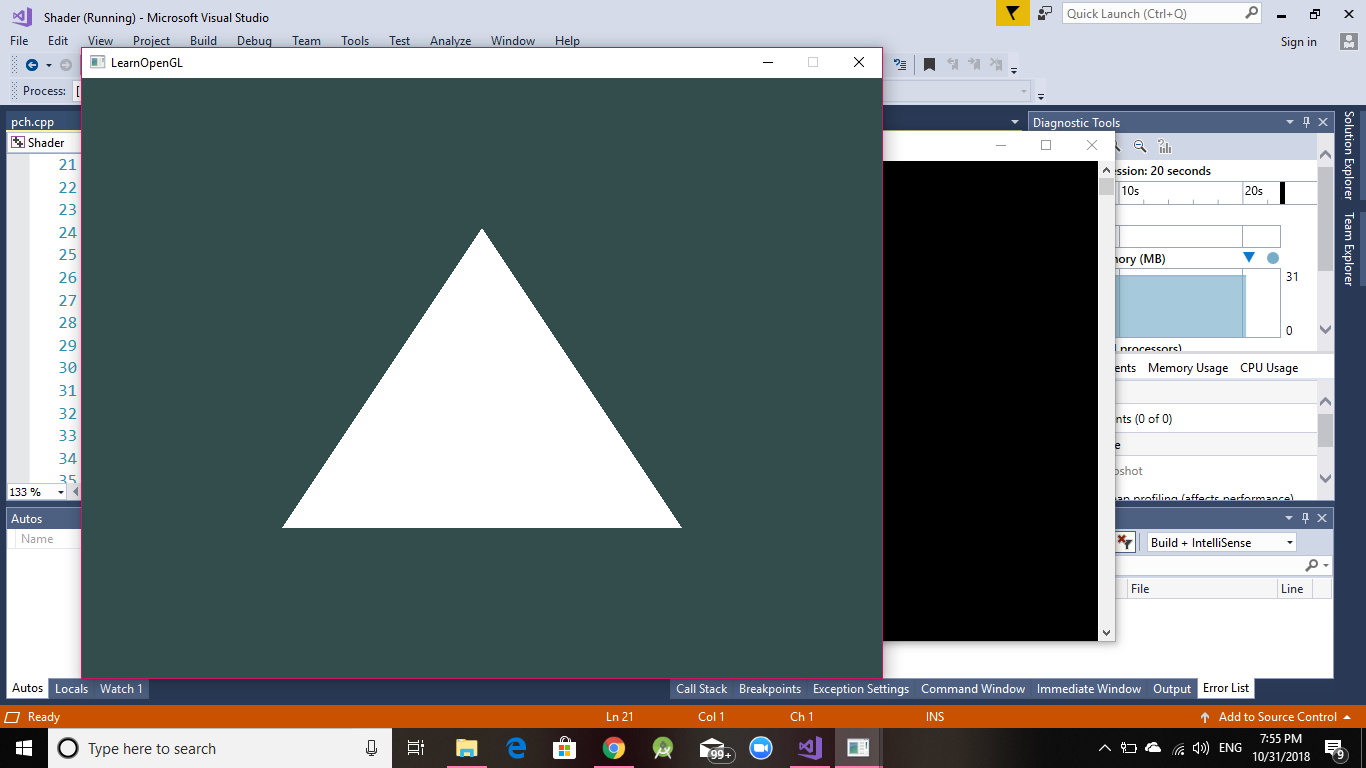The image size is (1366, 768).
Task: Pin the Diagnostic Tools panel
Action: 1306,122
